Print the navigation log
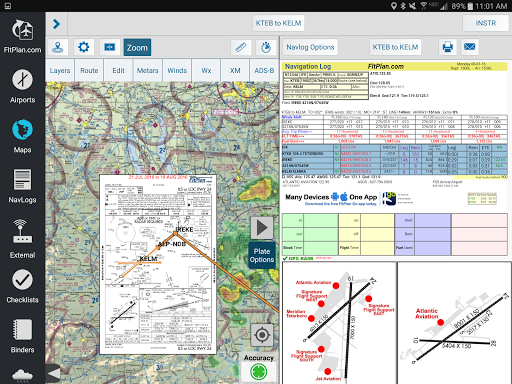Screen dimensions: 512x384 (x=448, y=47)
